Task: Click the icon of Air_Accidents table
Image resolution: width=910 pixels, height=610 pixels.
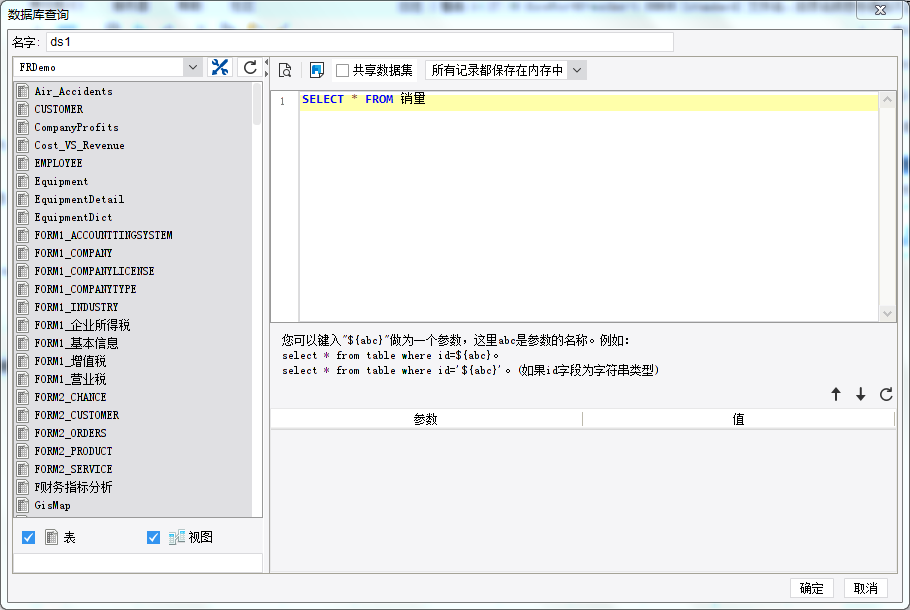Action: (23, 91)
